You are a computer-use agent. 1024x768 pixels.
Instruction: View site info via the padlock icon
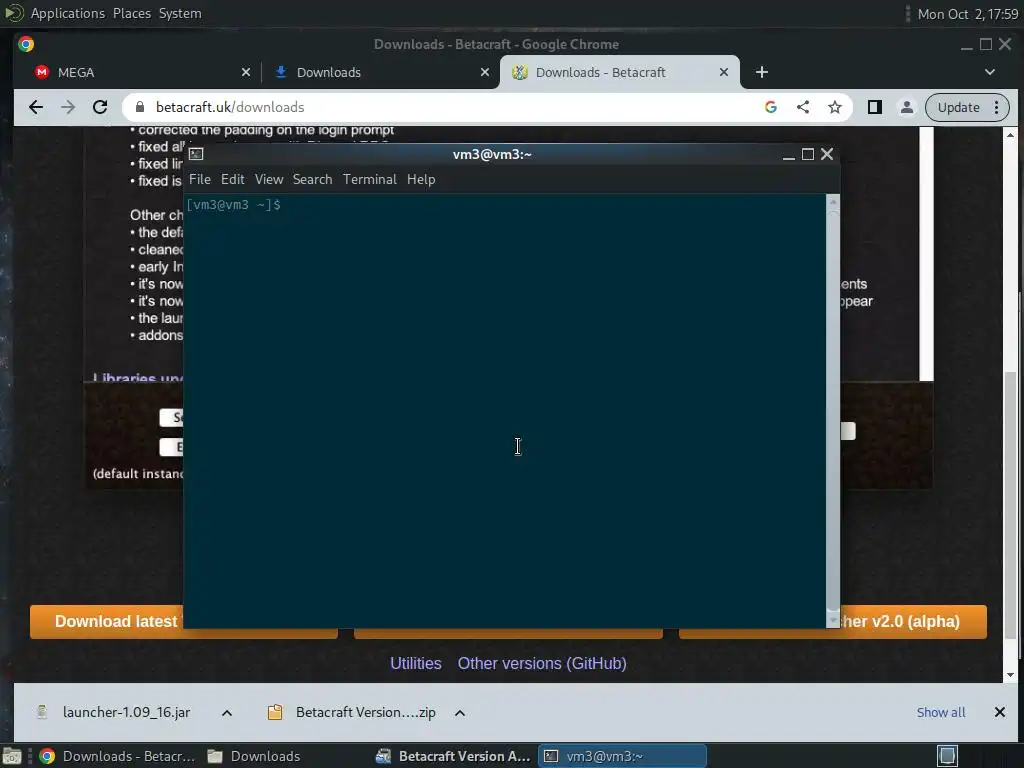tap(140, 107)
